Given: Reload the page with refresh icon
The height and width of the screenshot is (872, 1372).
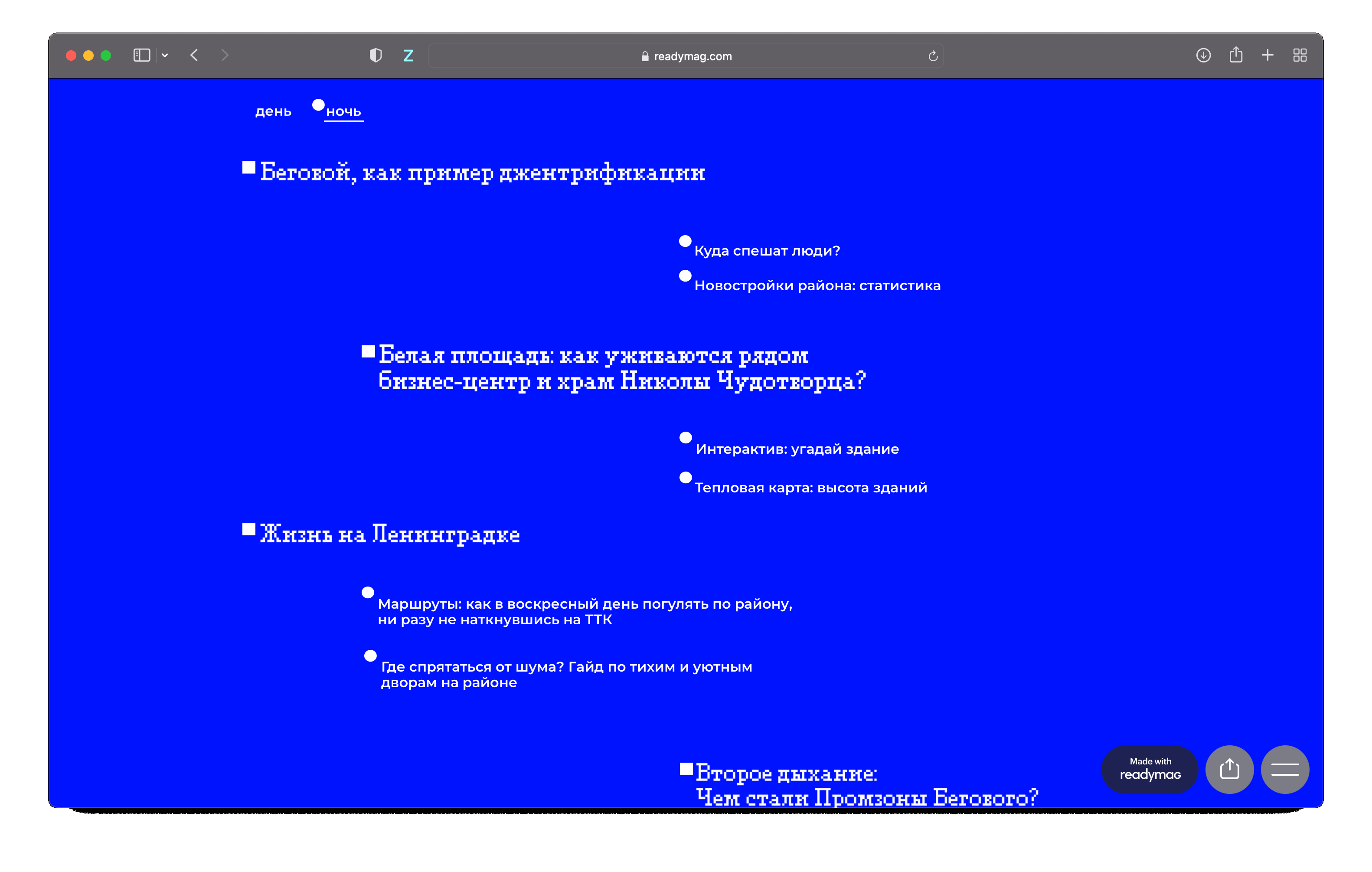Looking at the screenshot, I should tap(933, 56).
